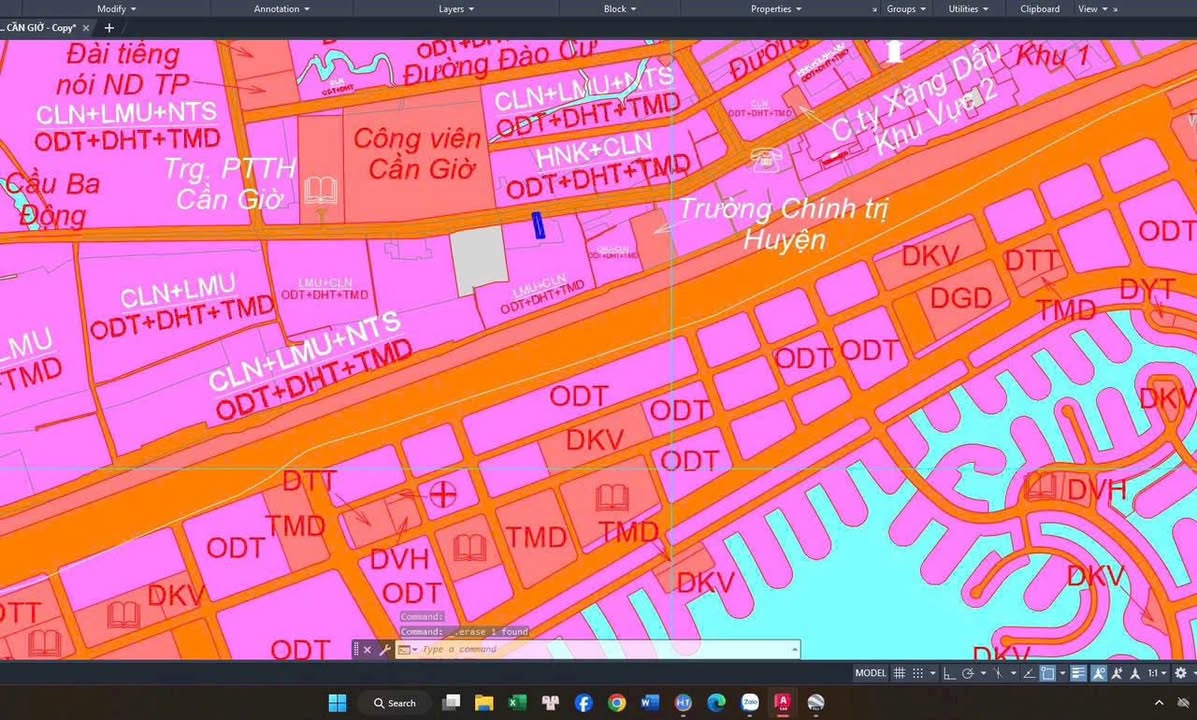This screenshot has width=1197, height=720.
Task: Toggle snap mode dotted grid icon
Action: pos(918,673)
